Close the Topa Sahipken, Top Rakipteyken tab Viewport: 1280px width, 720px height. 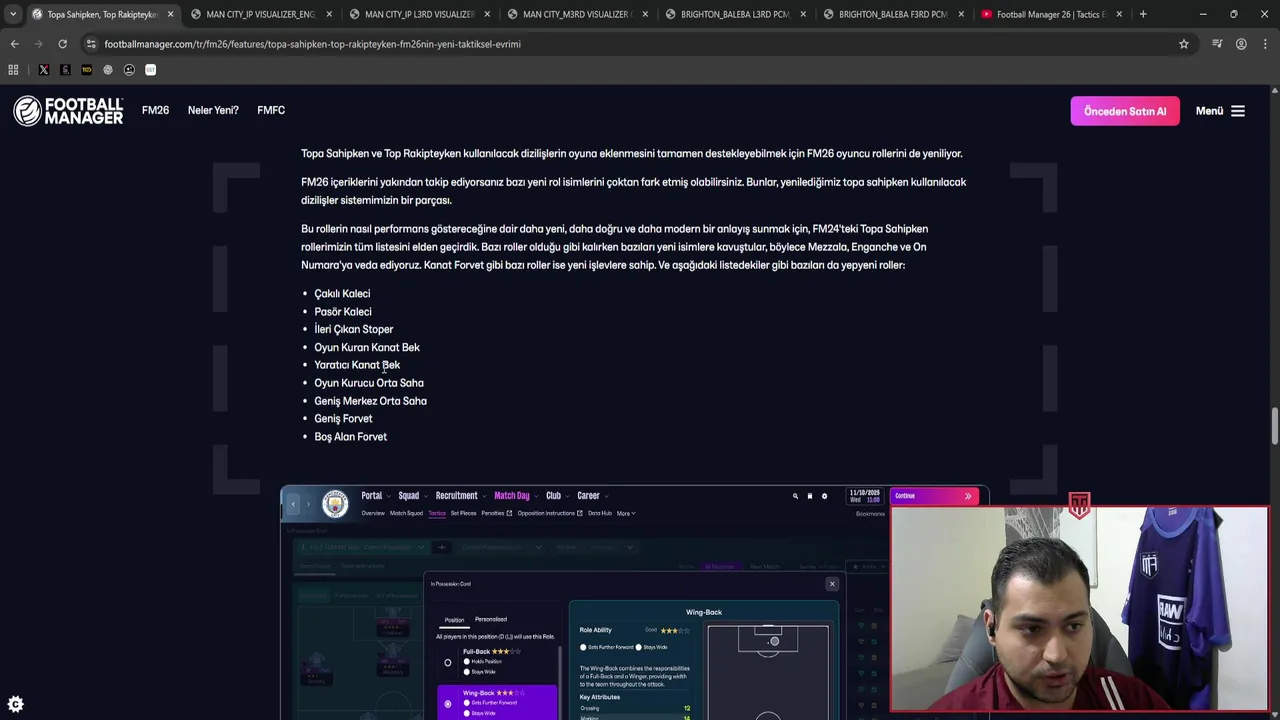click(x=170, y=14)
